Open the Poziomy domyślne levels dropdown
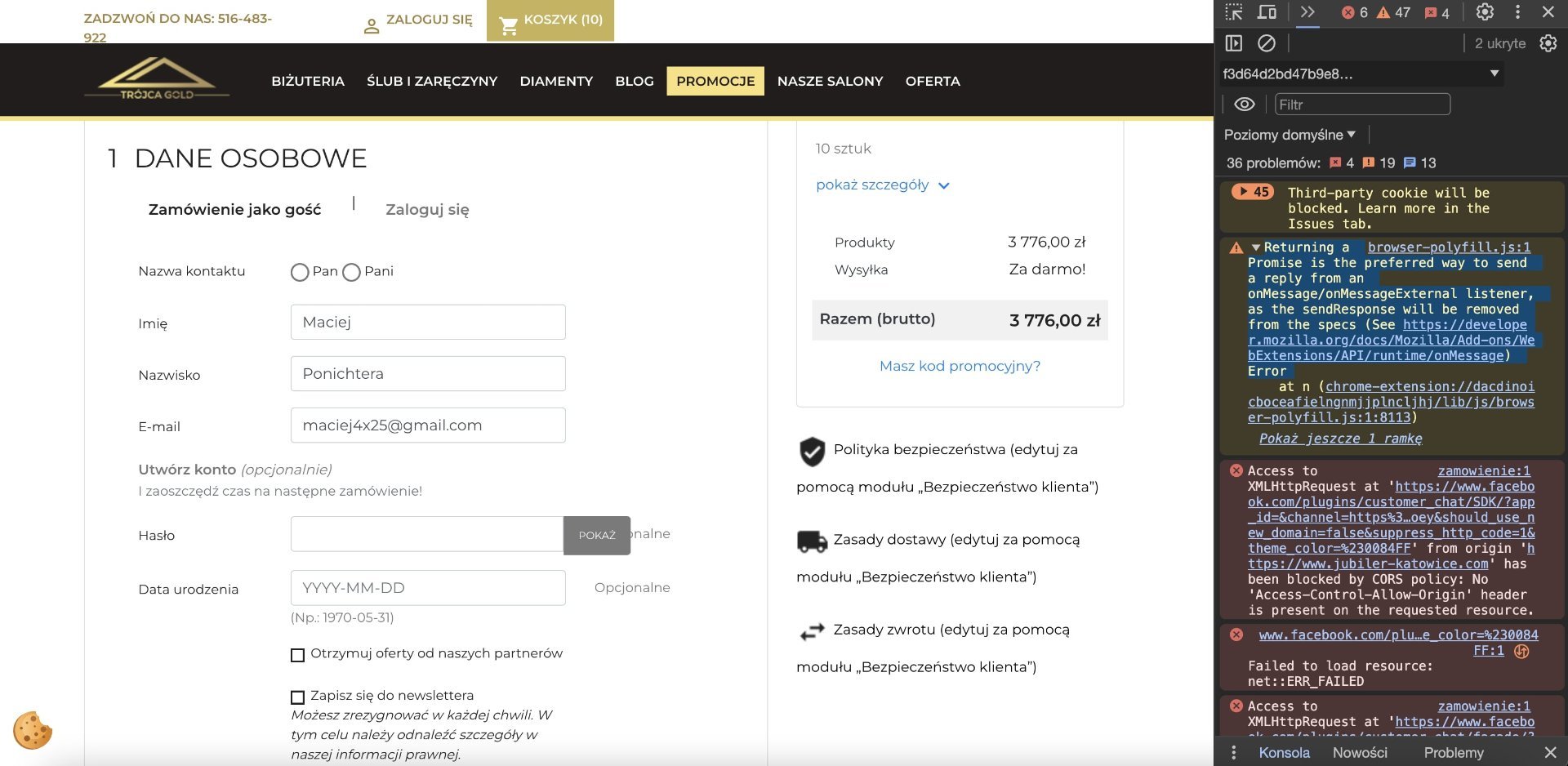The image size is (1568, 766). (x=1290, y=135)
